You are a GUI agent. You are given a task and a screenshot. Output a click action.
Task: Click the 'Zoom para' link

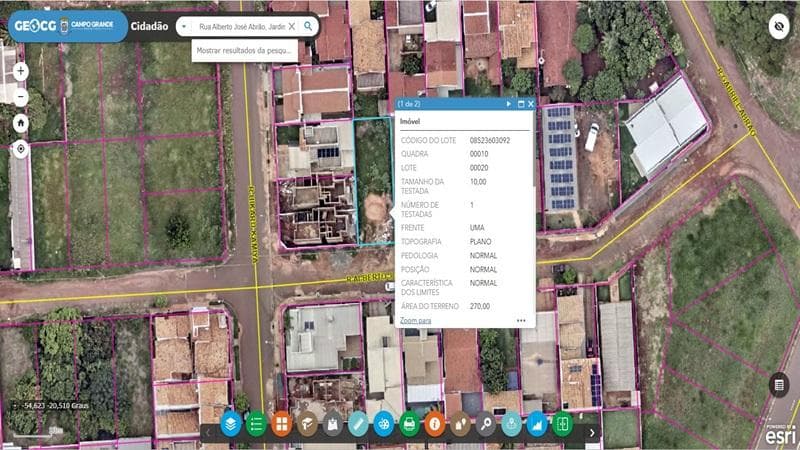pyautogui.click(x=415, y=320)
